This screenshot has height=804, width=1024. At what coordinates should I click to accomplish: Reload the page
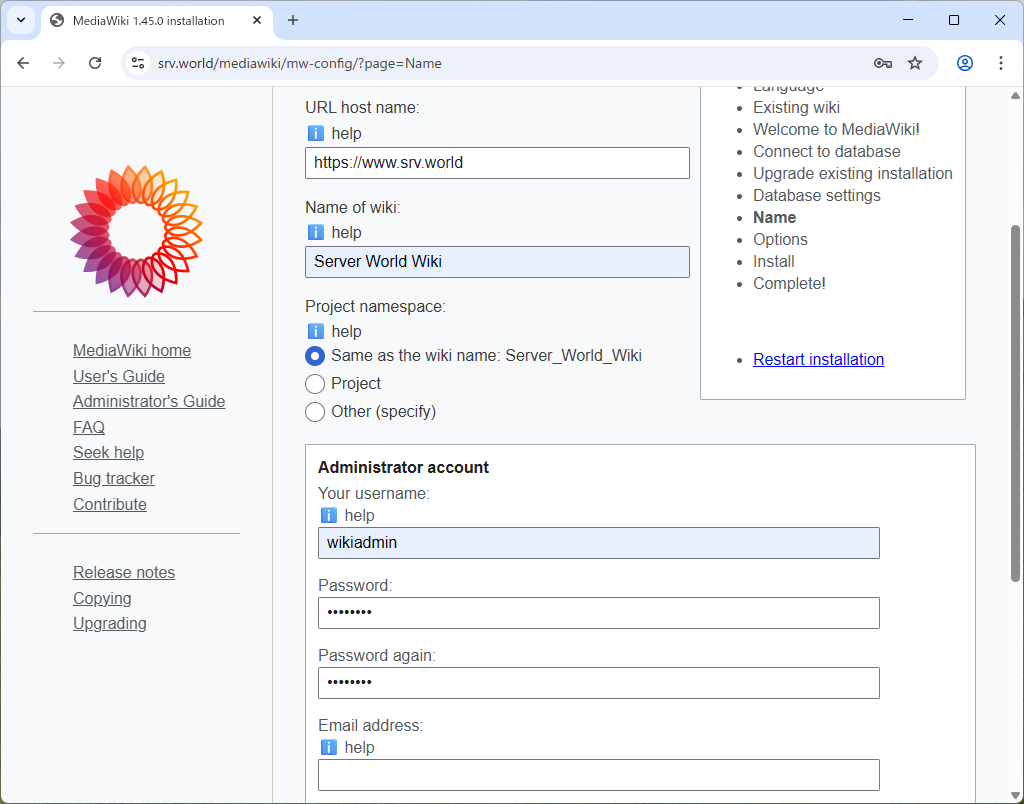coord(95,62)
